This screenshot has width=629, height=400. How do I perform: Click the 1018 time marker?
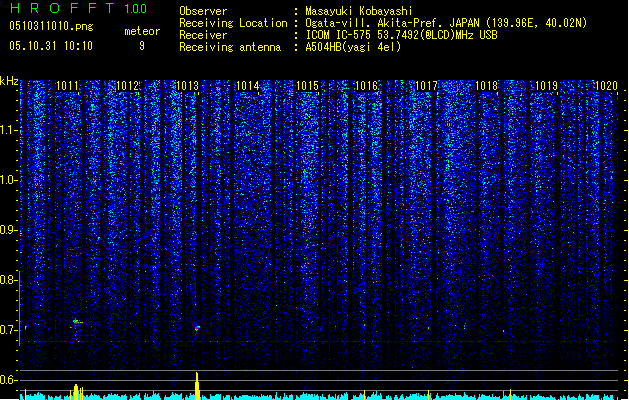(x=487, y=86)
